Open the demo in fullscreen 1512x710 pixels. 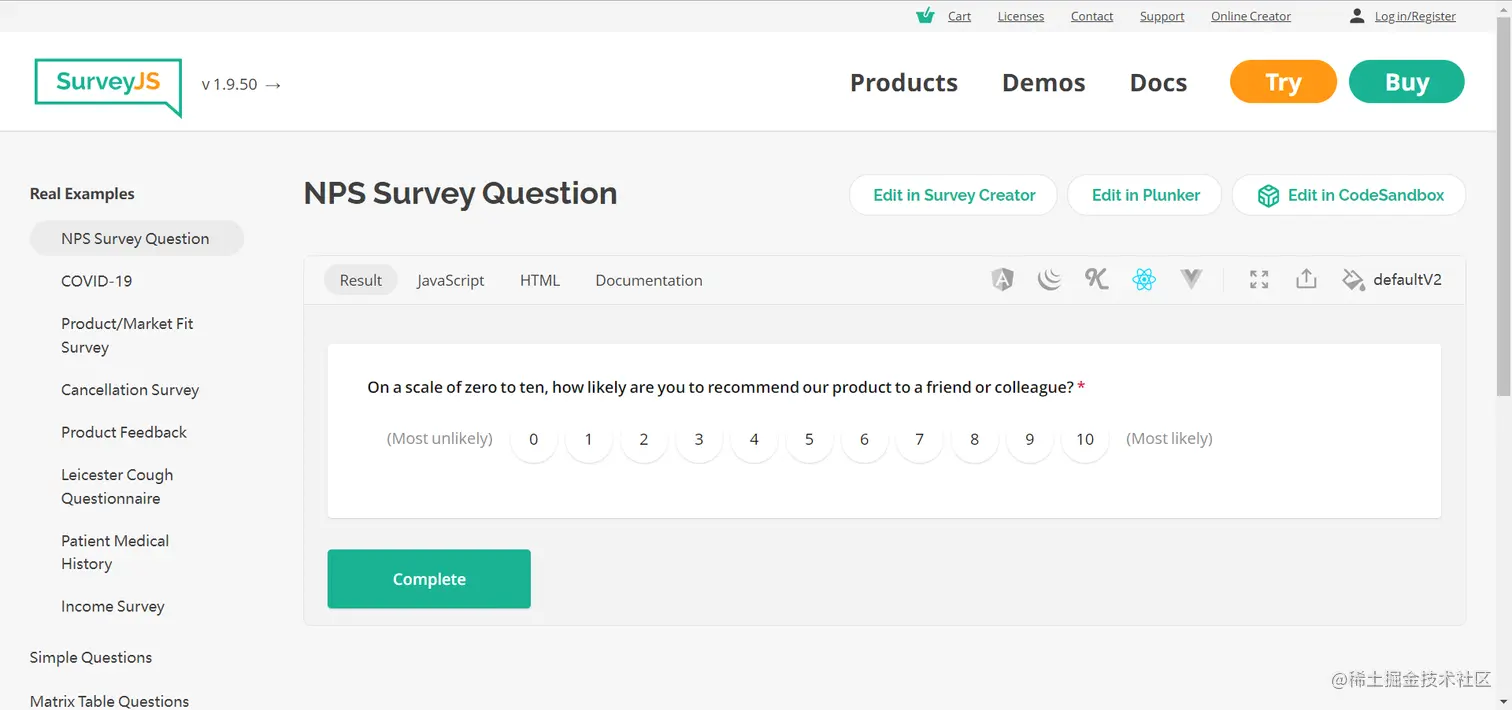(x=1259, y=280)
